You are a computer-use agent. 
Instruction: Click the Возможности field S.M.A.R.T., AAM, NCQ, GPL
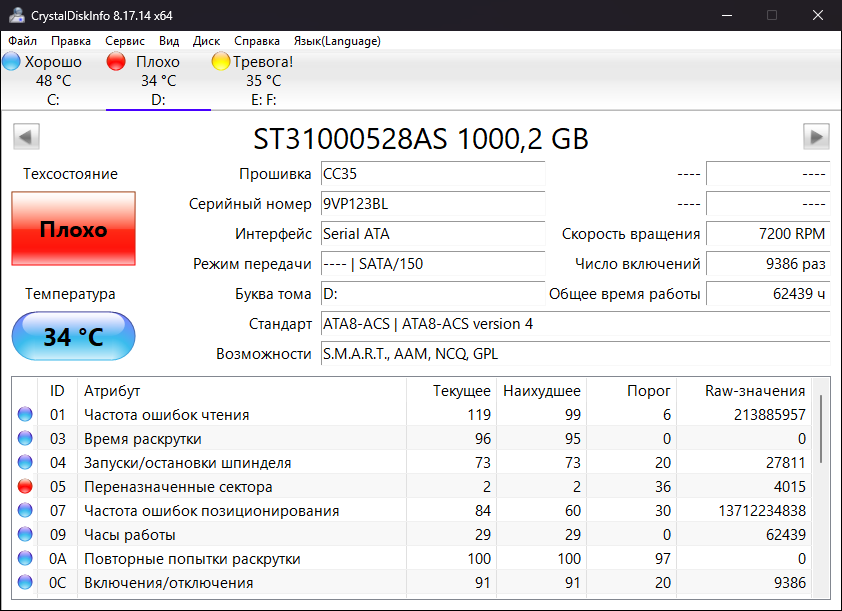click(x=576, y=354)
